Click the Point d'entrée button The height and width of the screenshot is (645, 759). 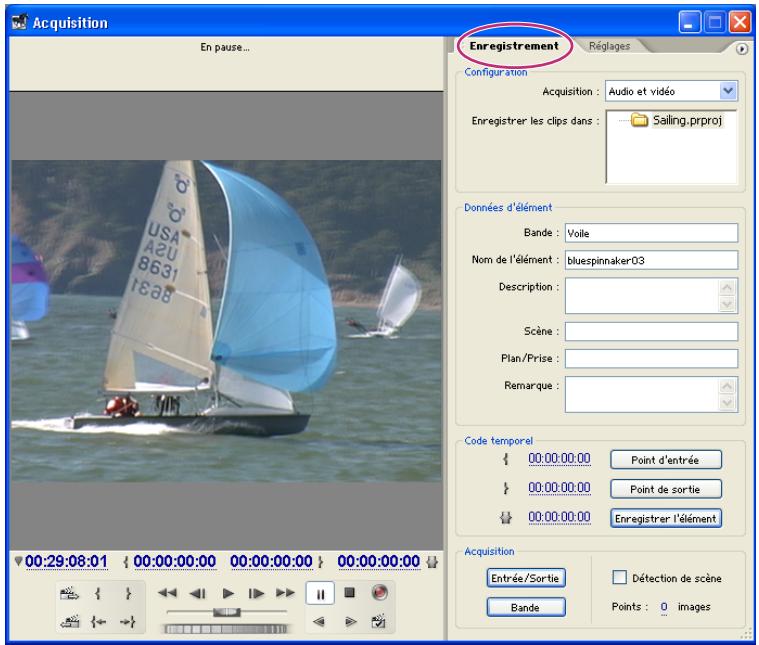pos(666,460)
